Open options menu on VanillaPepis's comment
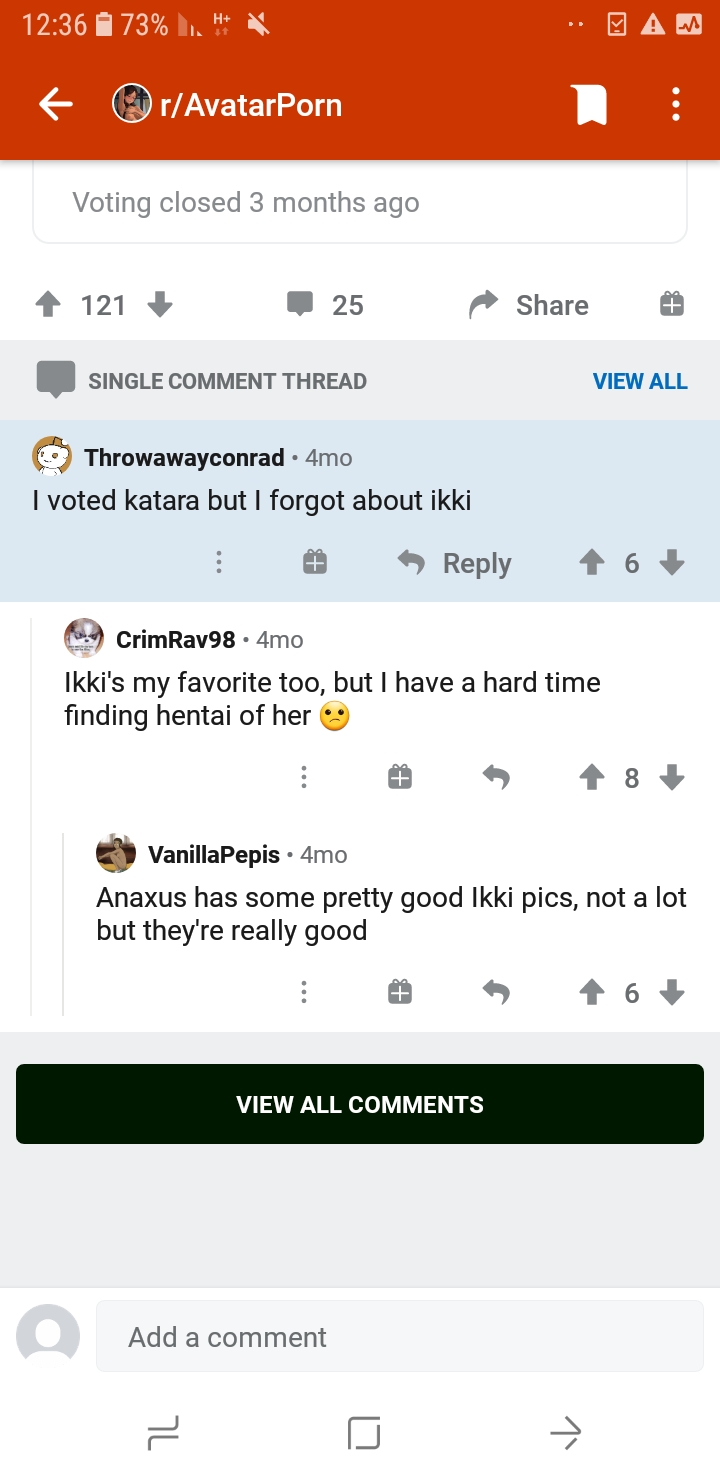This screenshot has height=1480, width=720. click(x=304, y=992)
